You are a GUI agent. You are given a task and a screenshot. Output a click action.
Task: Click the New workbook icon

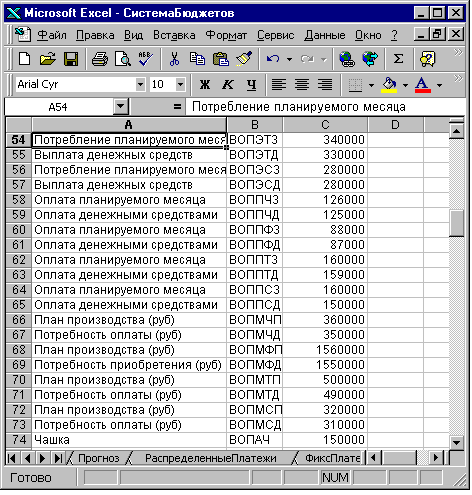pos(24,59)
